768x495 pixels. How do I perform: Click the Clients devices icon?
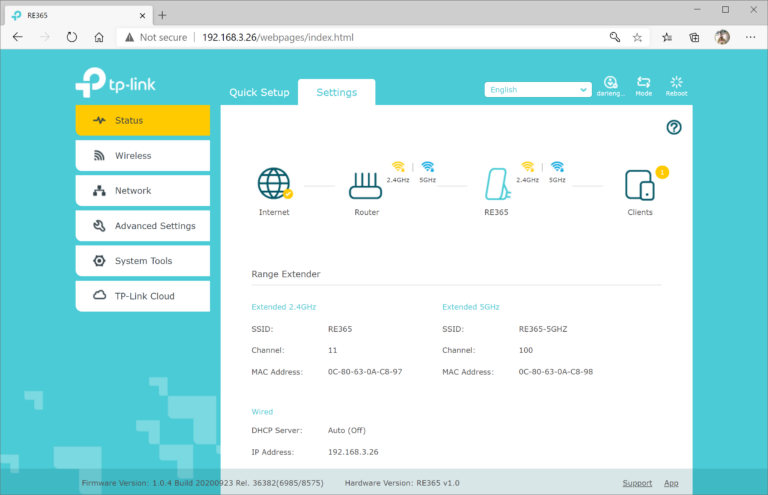click(x=640, y=185)
